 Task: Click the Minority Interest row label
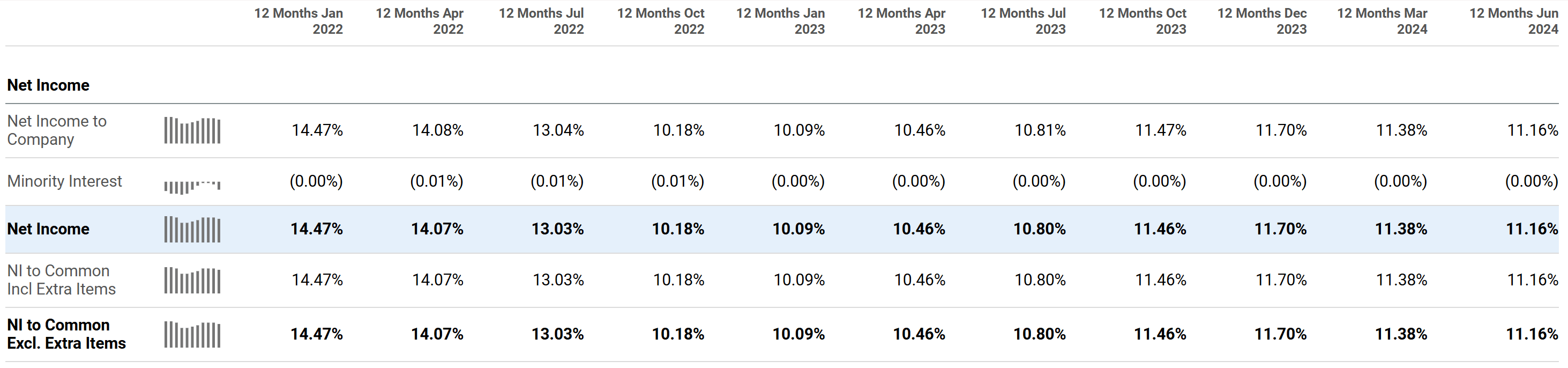(x=64, y=181)
